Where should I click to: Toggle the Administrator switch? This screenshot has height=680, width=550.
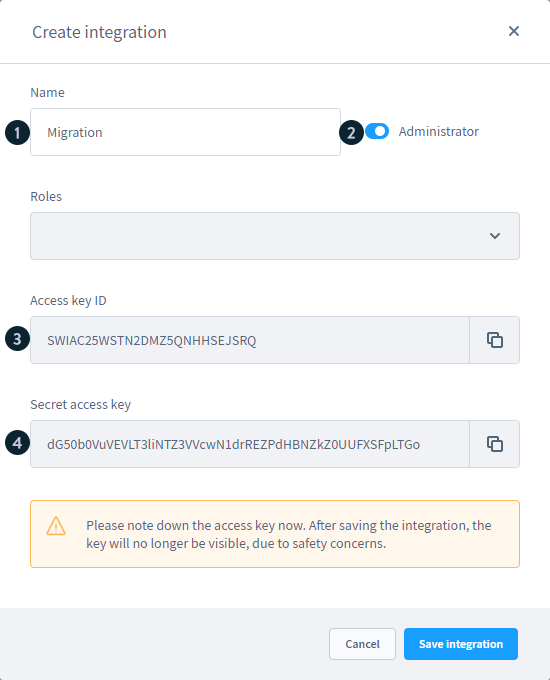pos(376,131)
